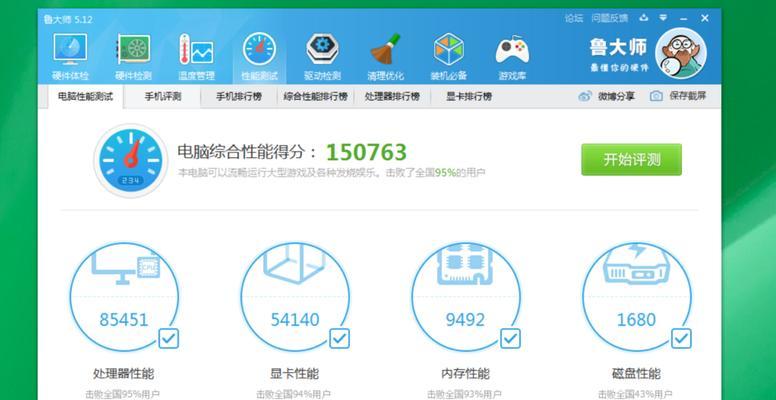Switch to the 处理器排行榜 tab
The height and width of the screenshot is (400, 776).
point(392,97)
